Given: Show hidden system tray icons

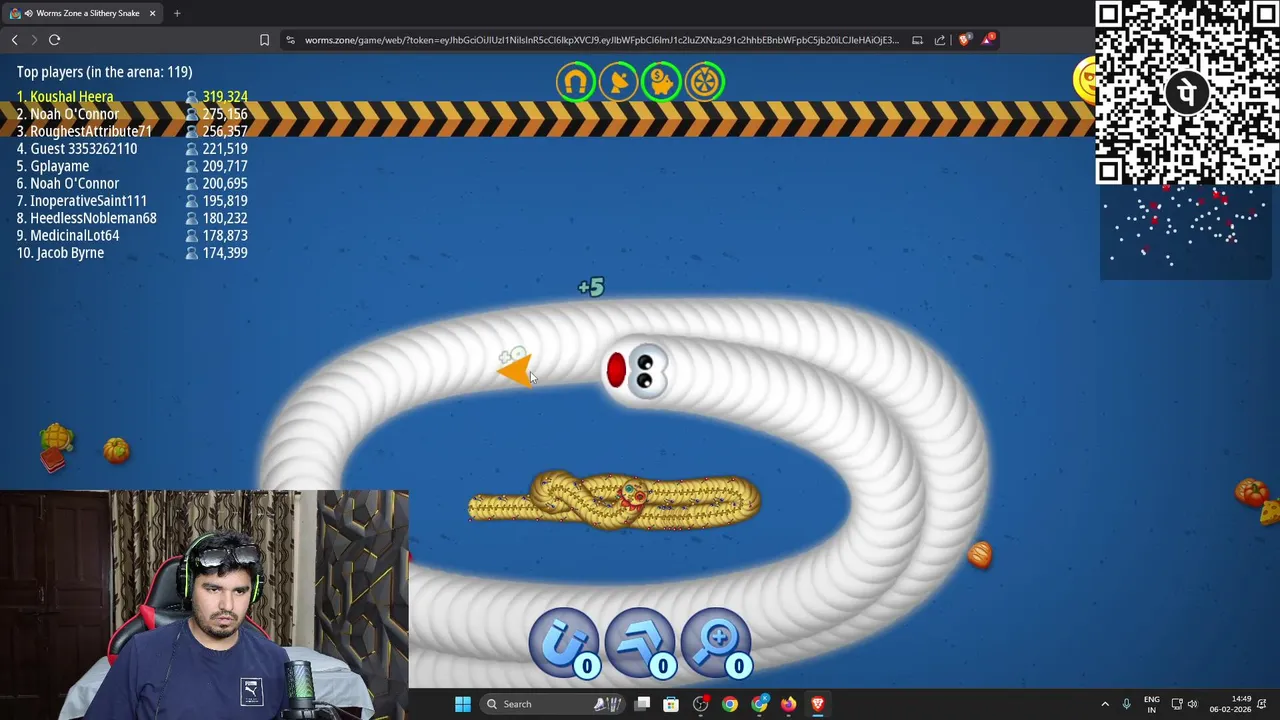Looking at the screenshot, I should click(x=1105, y=704).
